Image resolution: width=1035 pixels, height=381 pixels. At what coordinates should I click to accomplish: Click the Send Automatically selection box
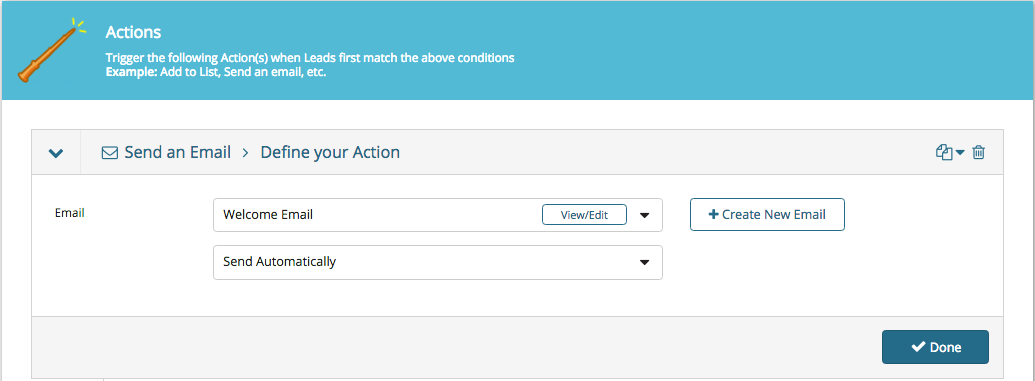tap(438, 262)
